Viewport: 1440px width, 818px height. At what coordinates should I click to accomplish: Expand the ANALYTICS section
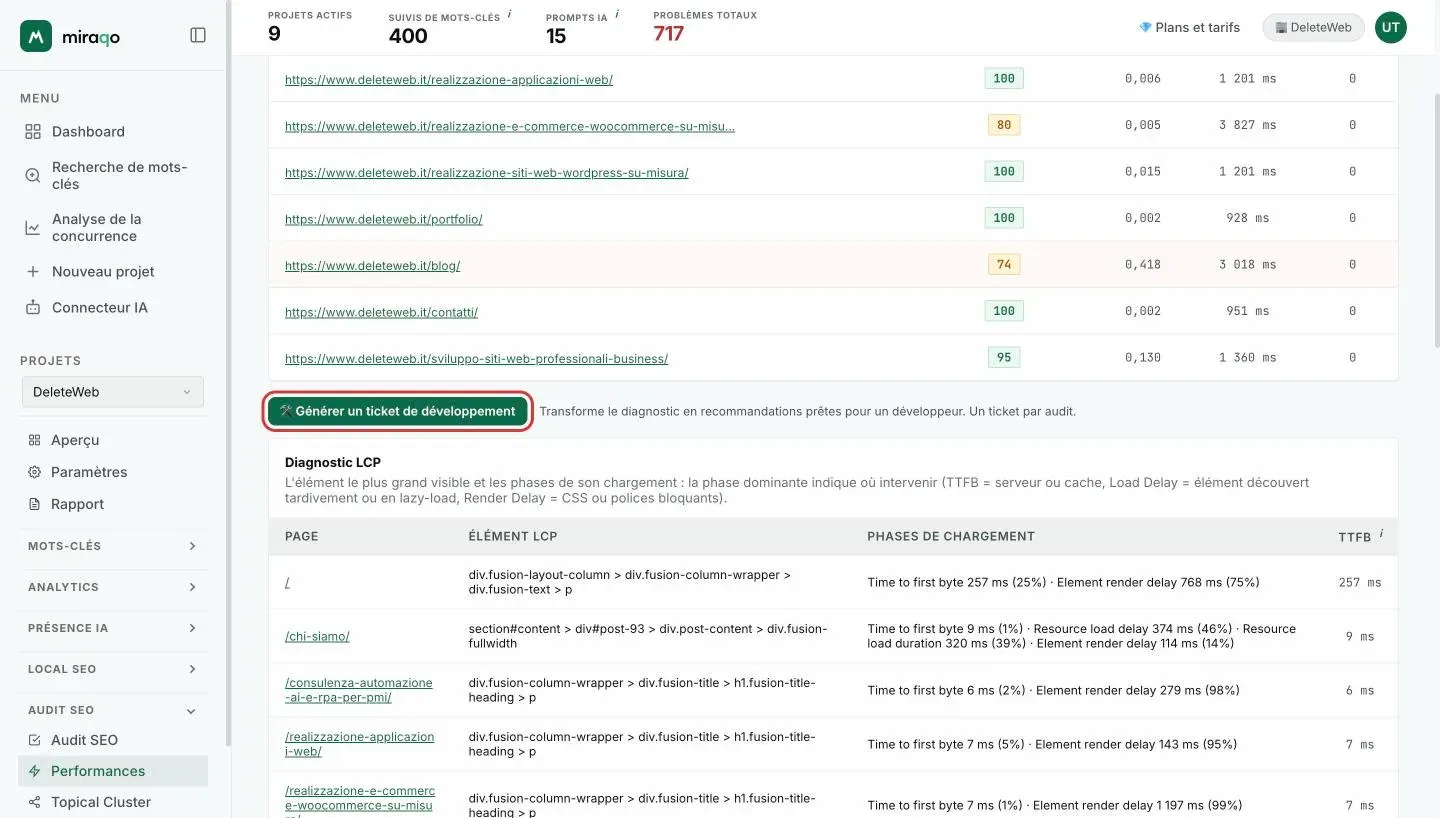pyautogui.click(x=113, y=587)
